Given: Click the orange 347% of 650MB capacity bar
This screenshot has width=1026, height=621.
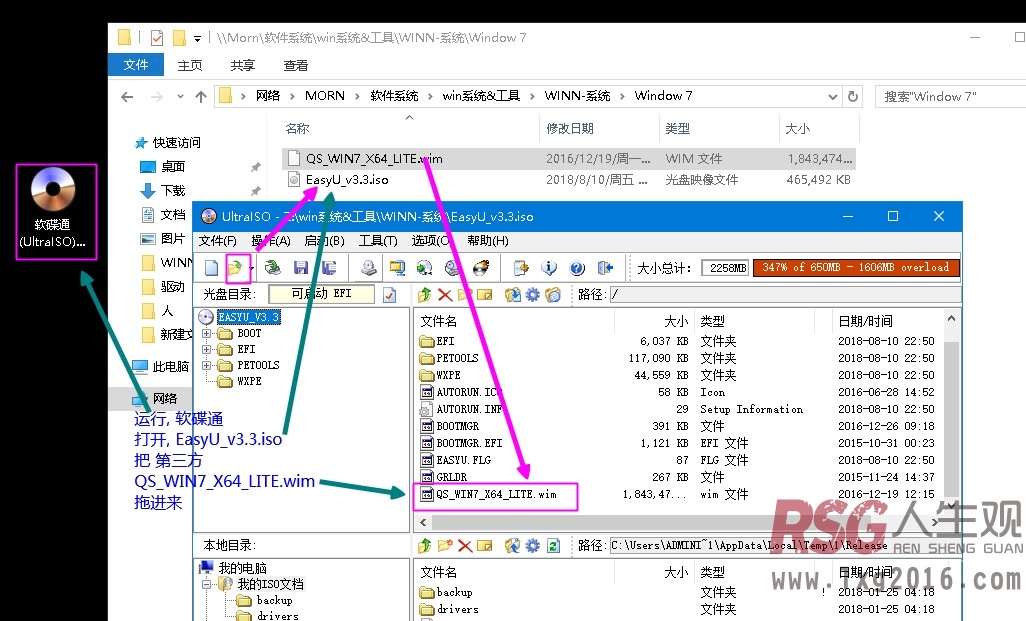Looking at the screenshot, I should [856, 268].
